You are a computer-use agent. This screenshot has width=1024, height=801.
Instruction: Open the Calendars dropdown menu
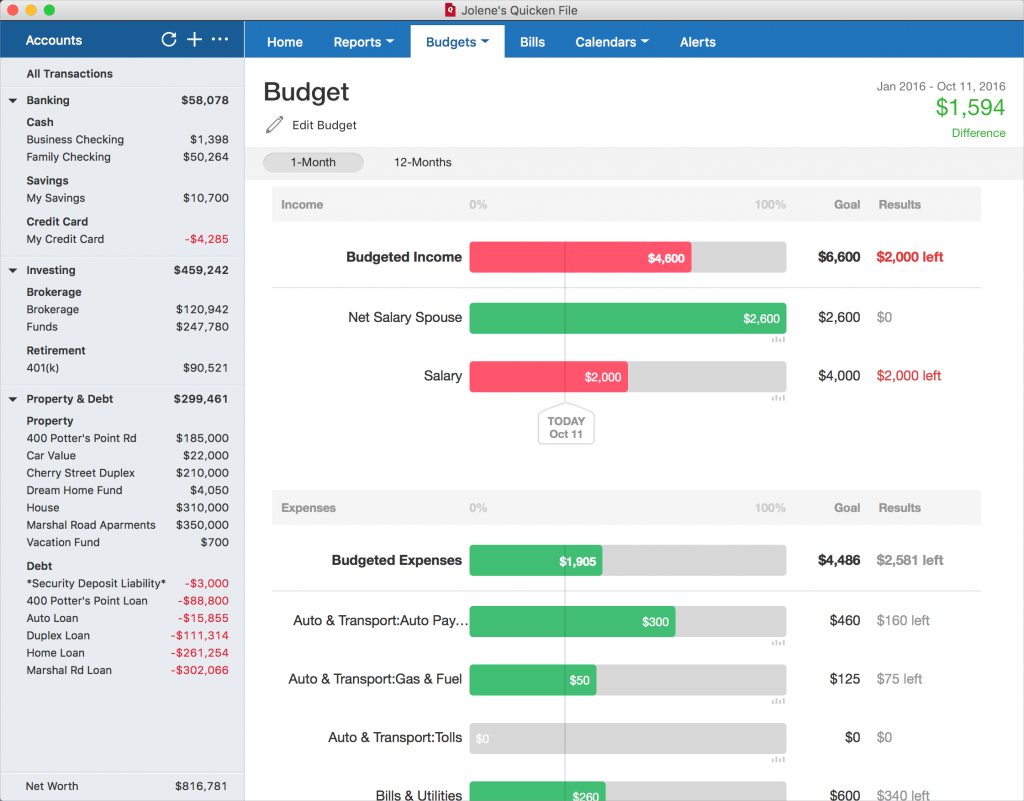click(612, 42)
